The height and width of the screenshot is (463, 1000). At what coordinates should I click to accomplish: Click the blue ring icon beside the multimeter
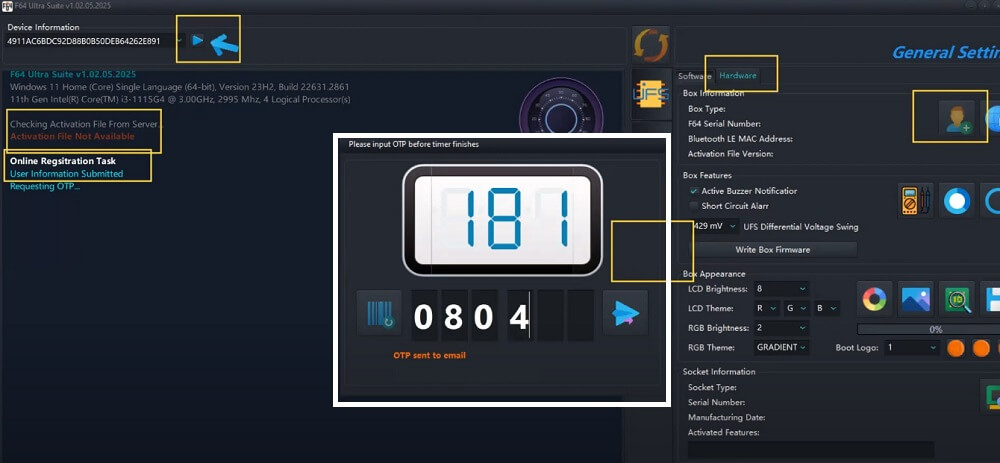point(957,201)
